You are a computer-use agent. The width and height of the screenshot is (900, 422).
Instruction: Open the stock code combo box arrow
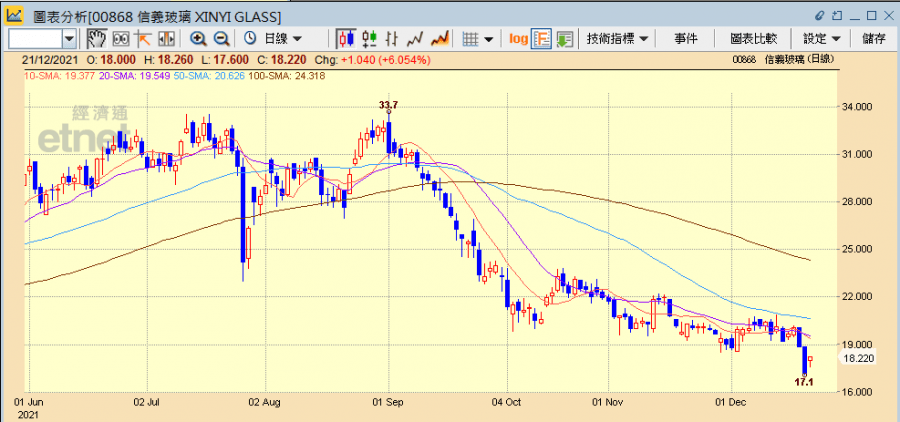click(69, 38)
